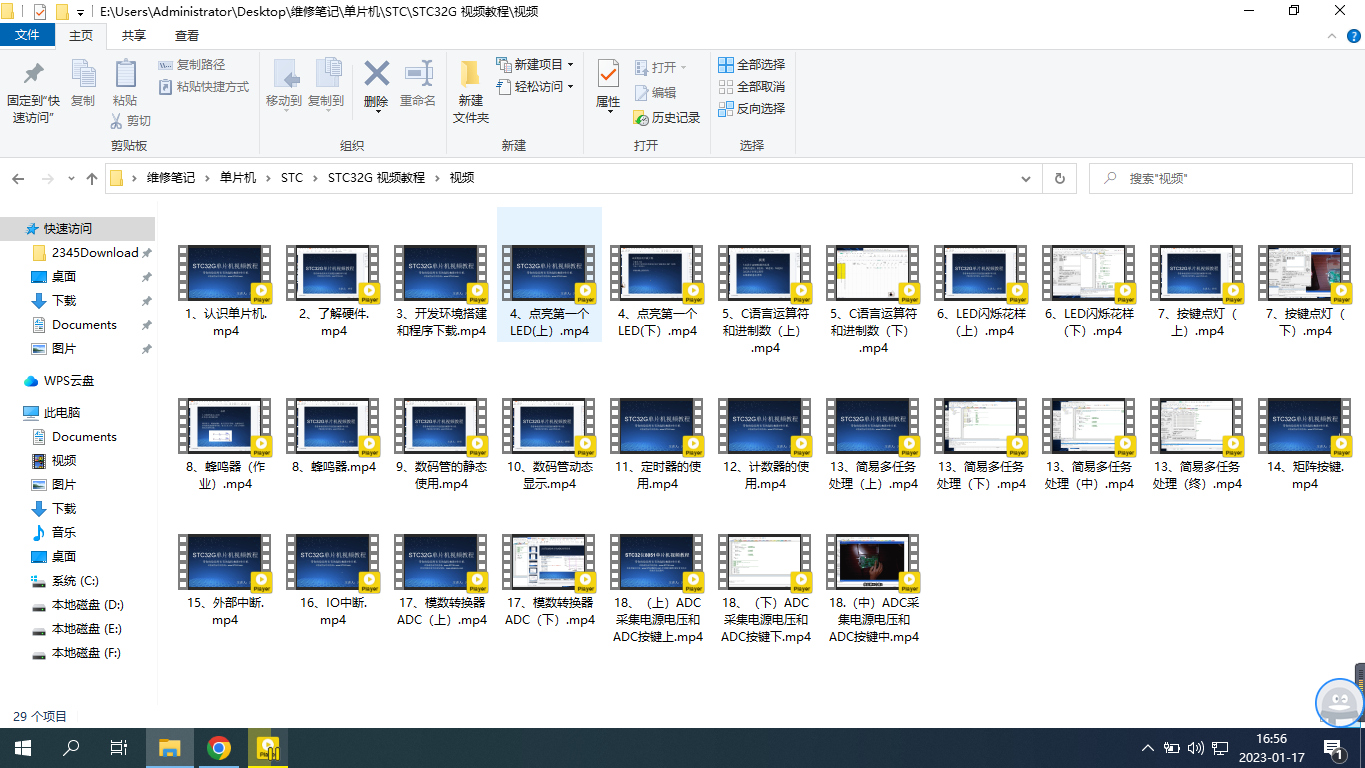1365x768 pixels.
Task: Select 18.(中)ADC采集电源电压 video
Action: coord(873,589)
